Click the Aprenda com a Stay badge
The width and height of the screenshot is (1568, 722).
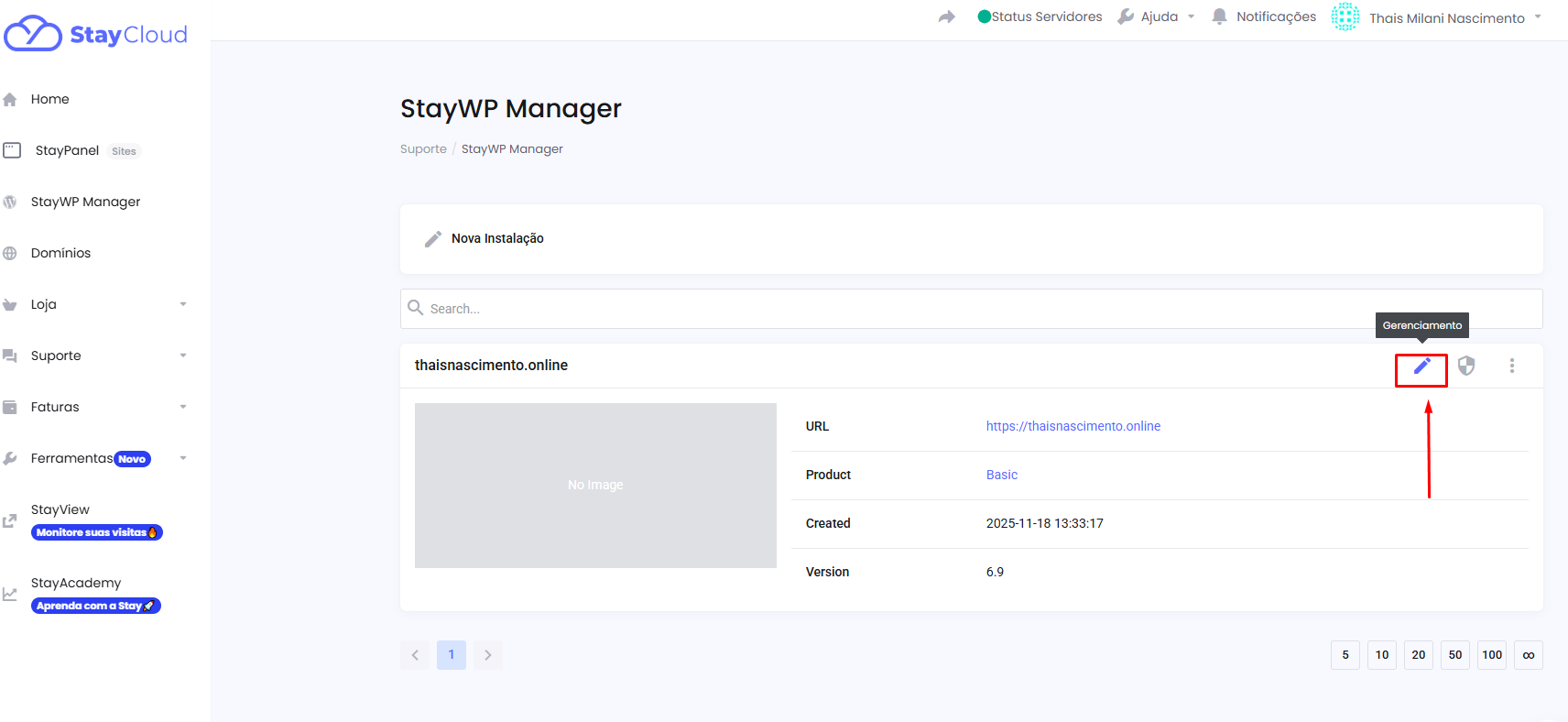pos(96,606)
